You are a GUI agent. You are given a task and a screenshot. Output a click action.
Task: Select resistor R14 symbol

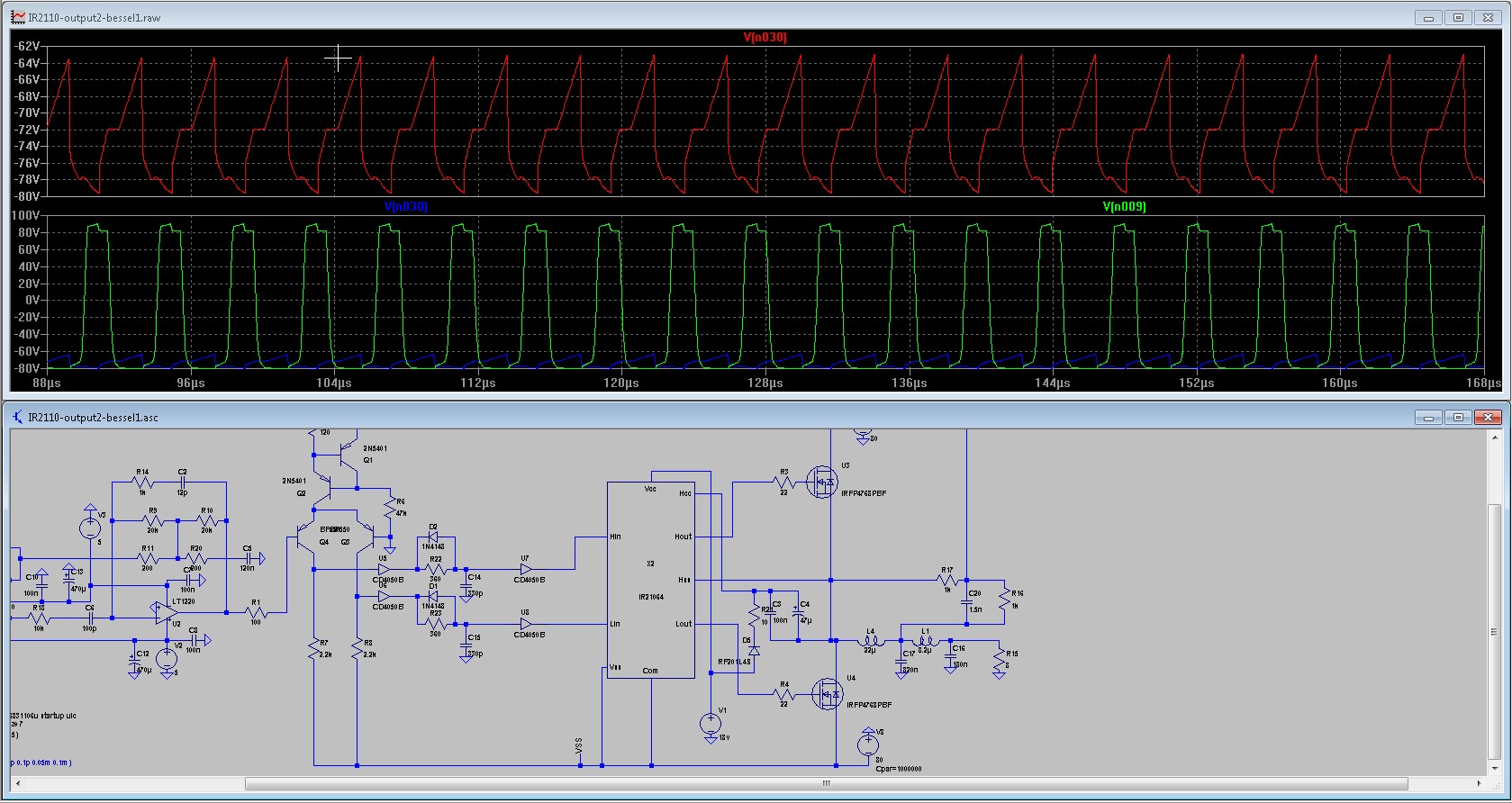coord(142,483)
